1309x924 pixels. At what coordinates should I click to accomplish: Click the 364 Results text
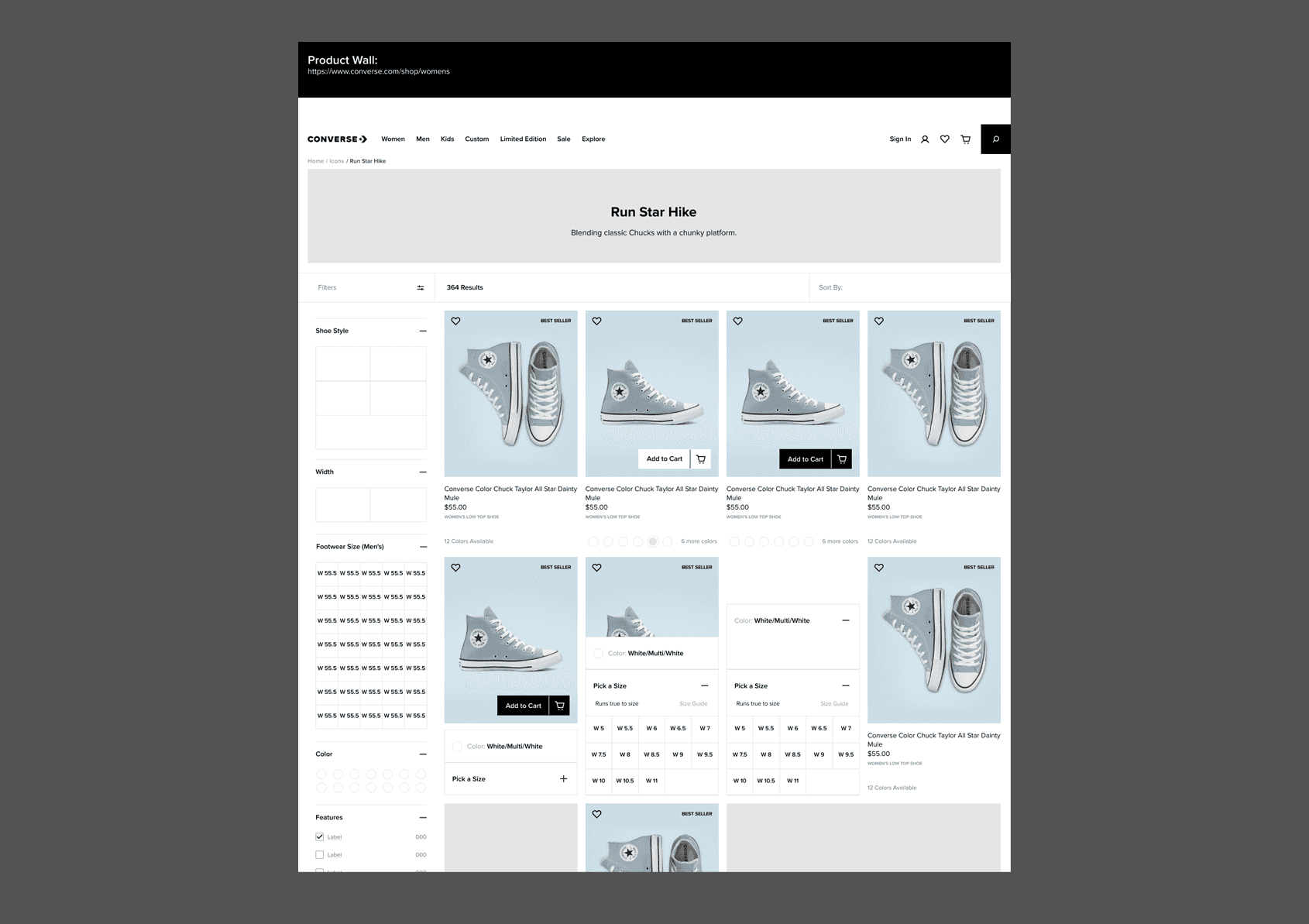pos(465,287)
